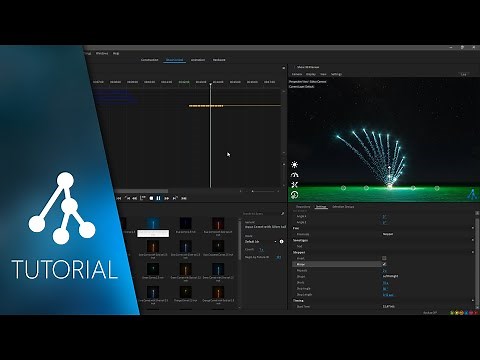Jump to the start of the timeline
Viewport: 480px width, 360px height.
point(119,198)
